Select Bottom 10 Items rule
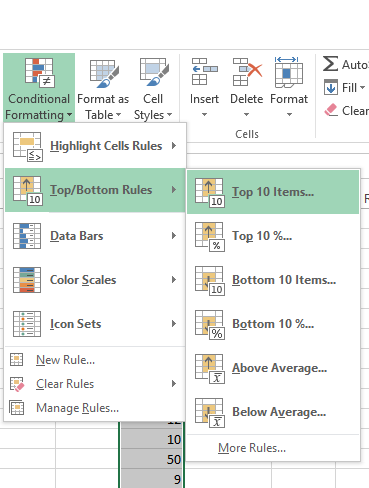 click(x=273, y=280)
